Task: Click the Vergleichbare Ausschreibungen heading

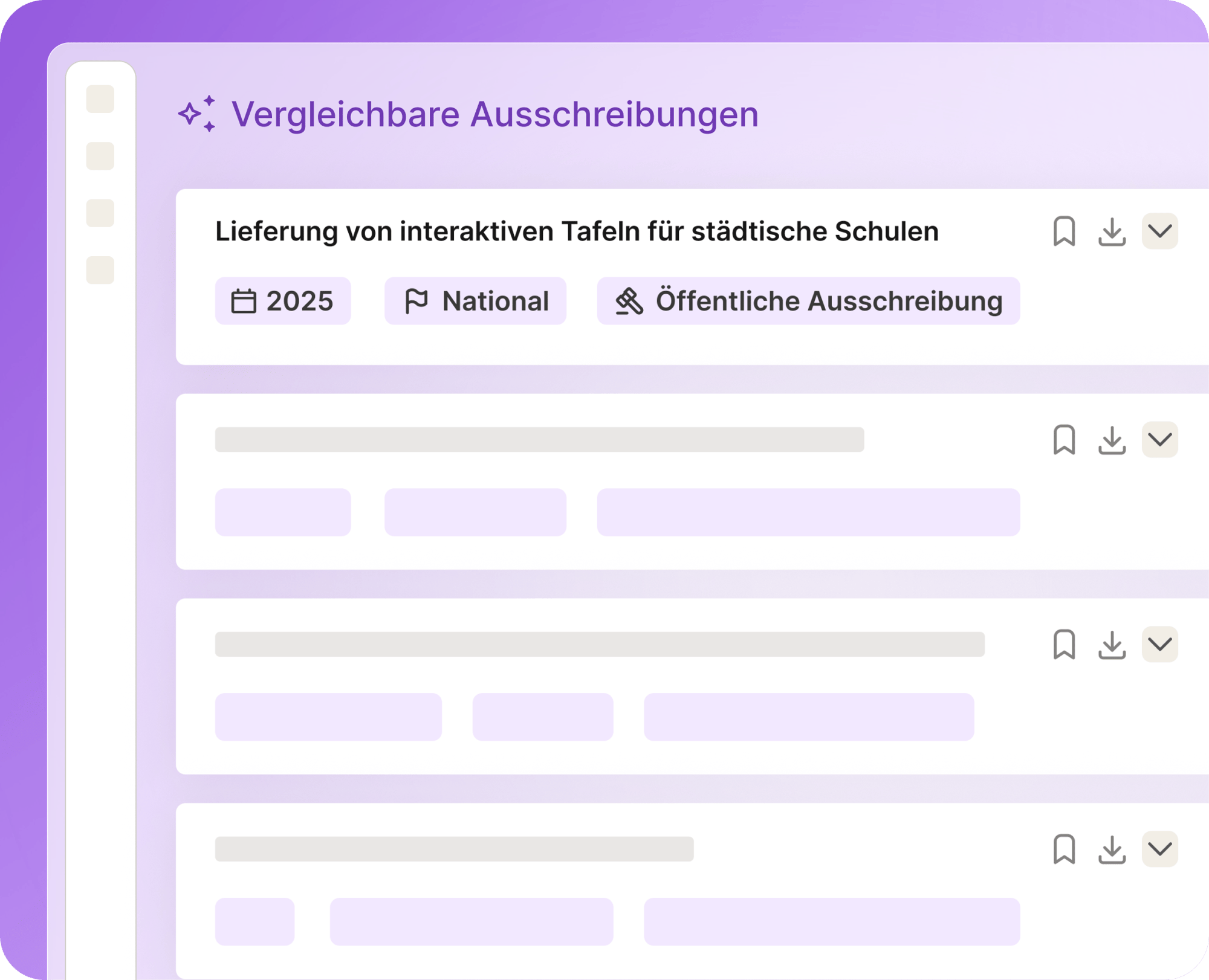Action: tap(495, 114)
